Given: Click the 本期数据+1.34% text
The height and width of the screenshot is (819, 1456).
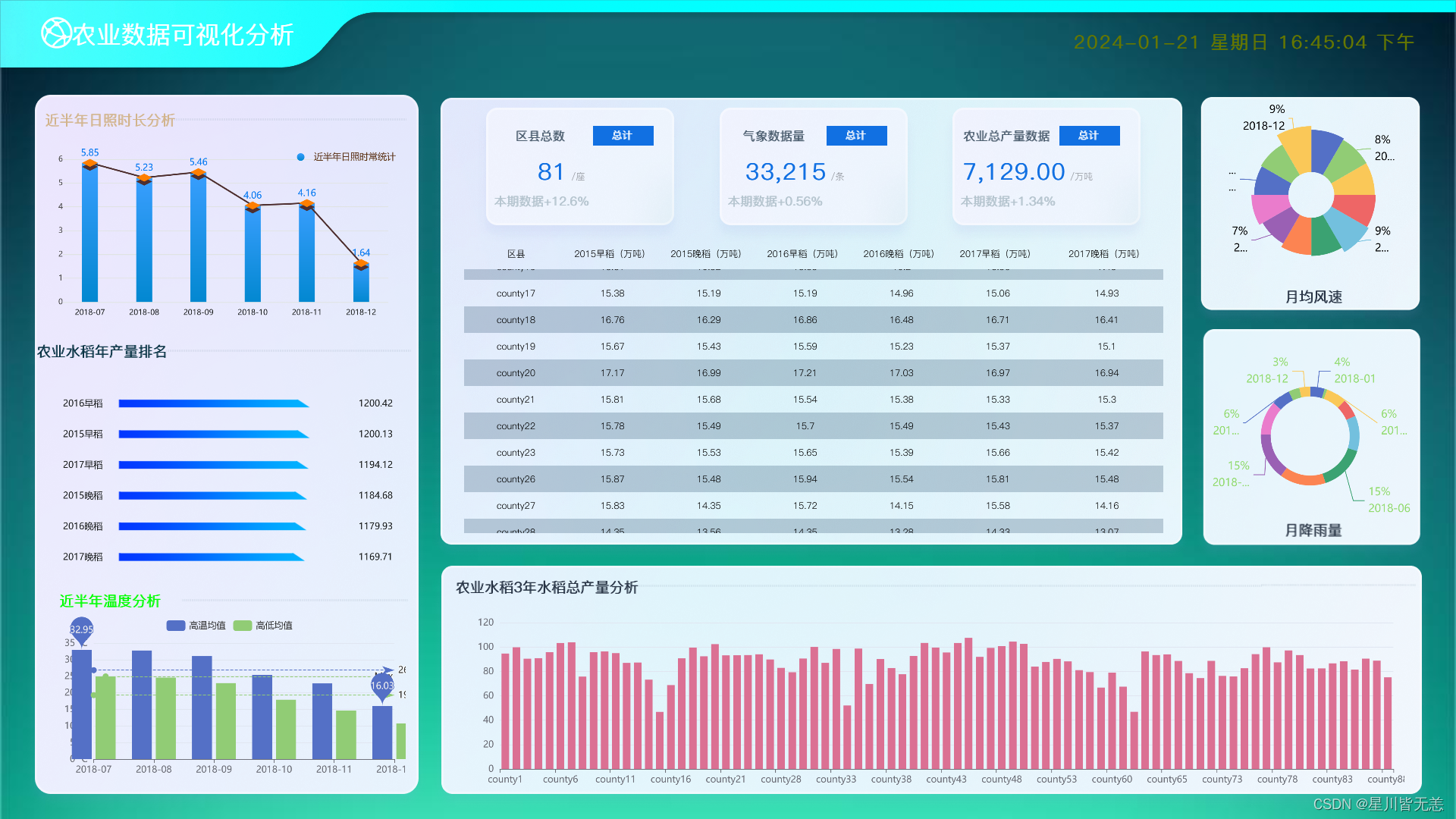Looking at the screenshot, I should coord(1008,202).
